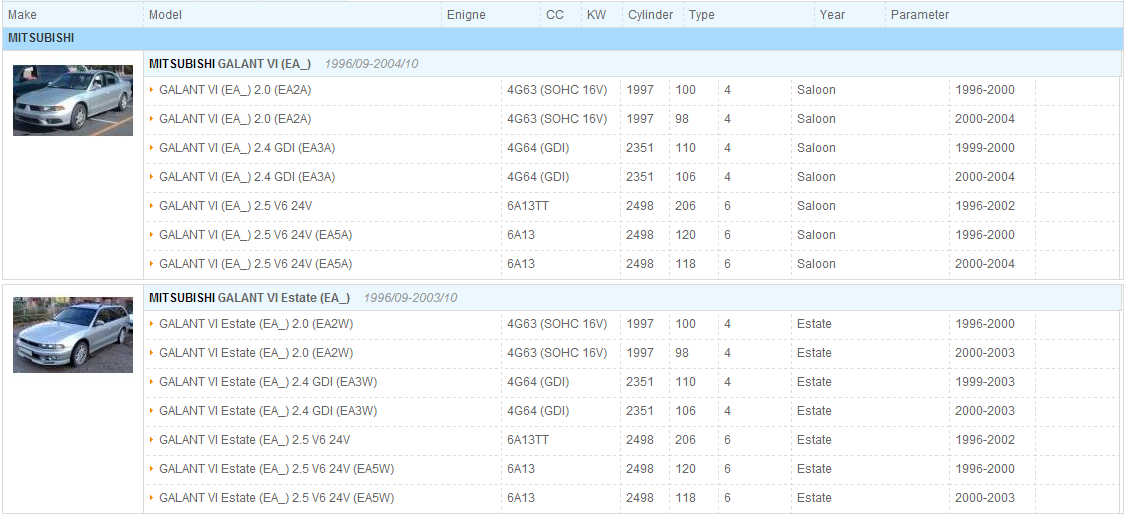Screen dimensions: 1127x518
Task: Open GALANT VI (EA_) 2.5 V6 24V 206 KW link
Action: [x=236, y=205]
